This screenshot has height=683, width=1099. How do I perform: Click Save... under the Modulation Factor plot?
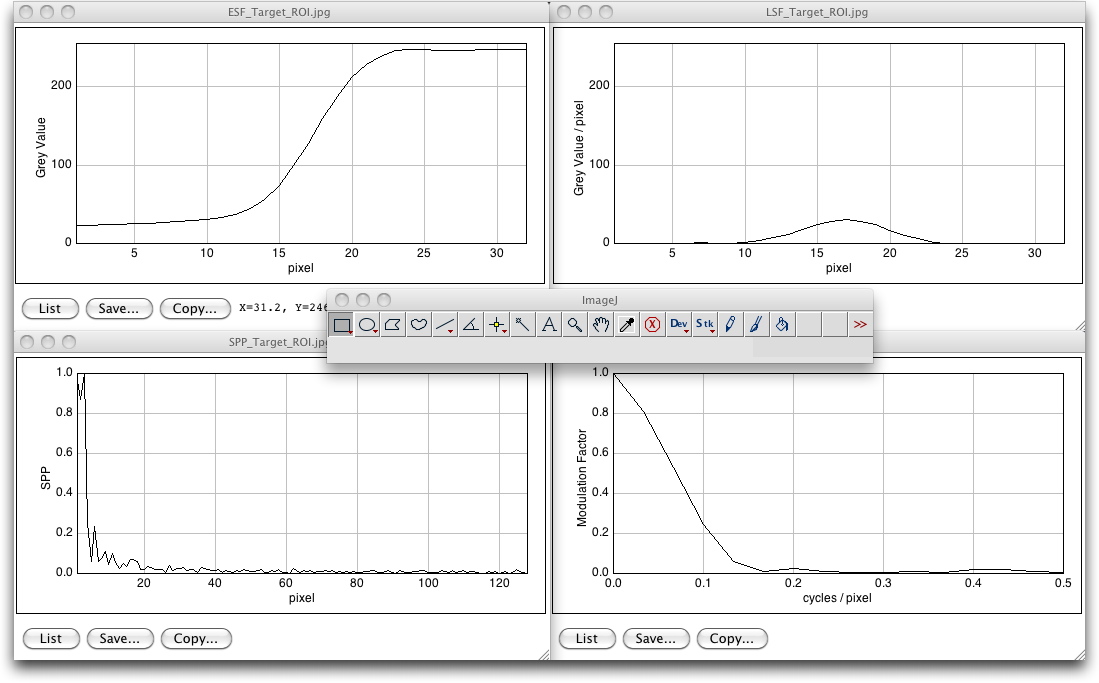655,638
